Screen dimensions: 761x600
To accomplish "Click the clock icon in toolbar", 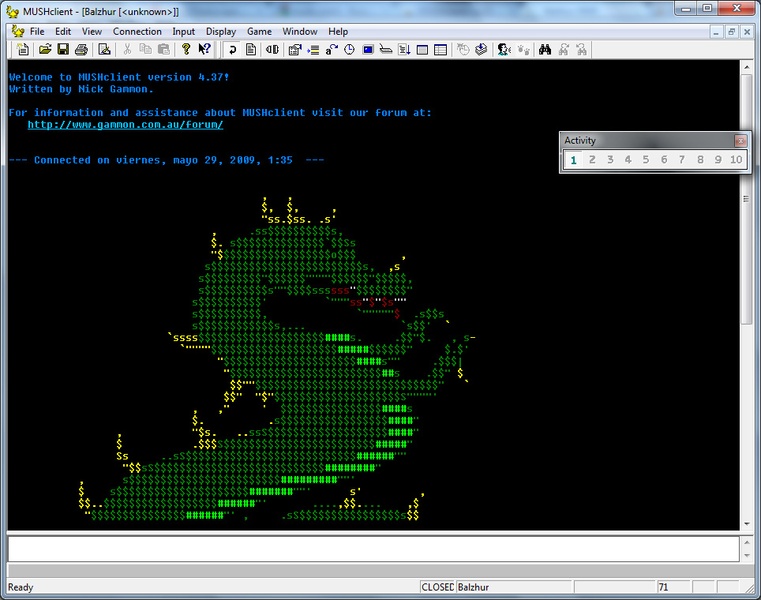I will (350, 49).
